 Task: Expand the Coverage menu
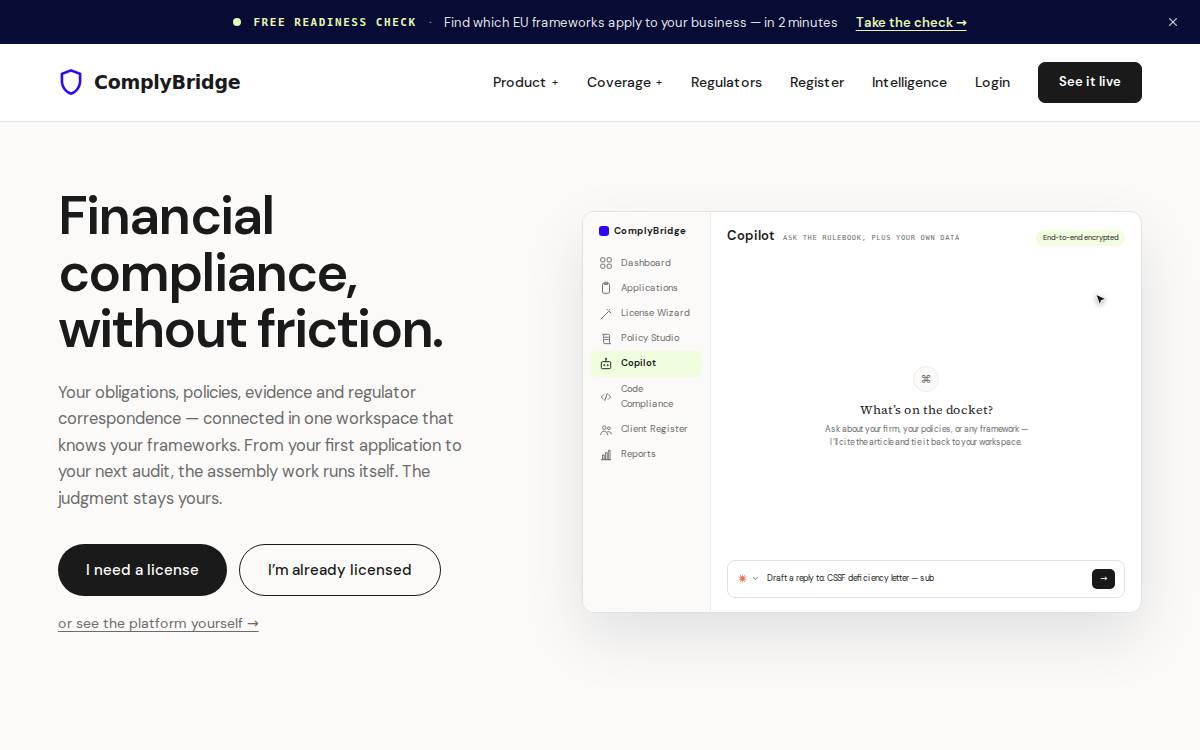(x=625, y=82)
